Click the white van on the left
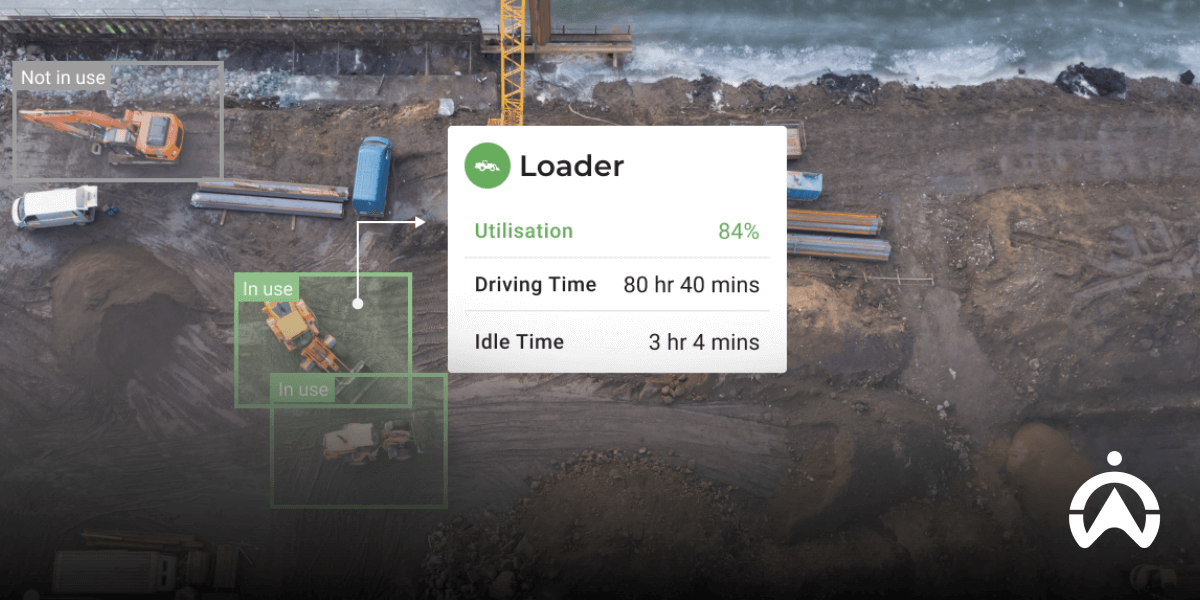 tap(55, 206)
